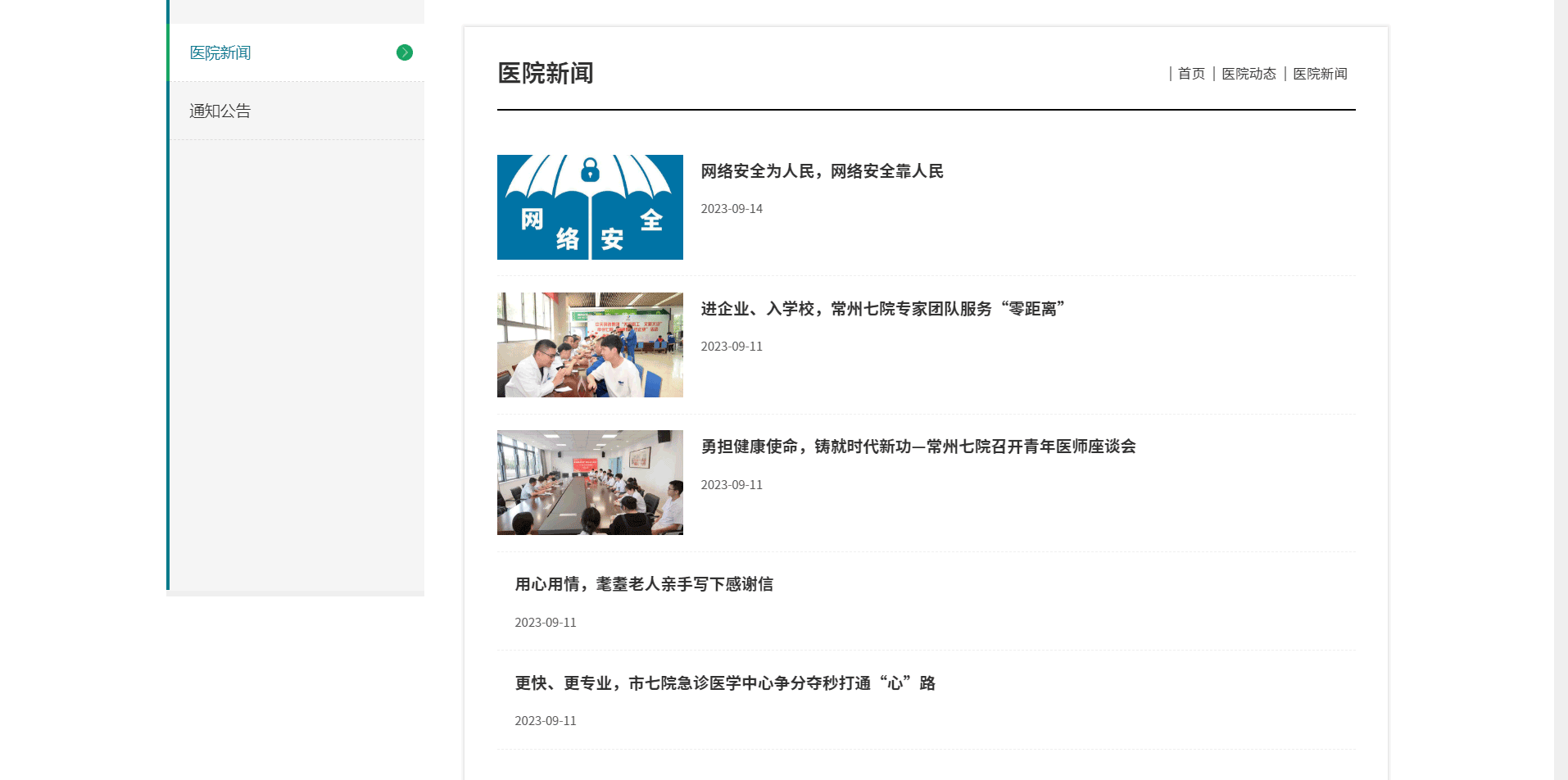Click the 医院动态 breadcrumb link
The width and height of the screenshot is (1568, 780).
[x=1249, y=74]
